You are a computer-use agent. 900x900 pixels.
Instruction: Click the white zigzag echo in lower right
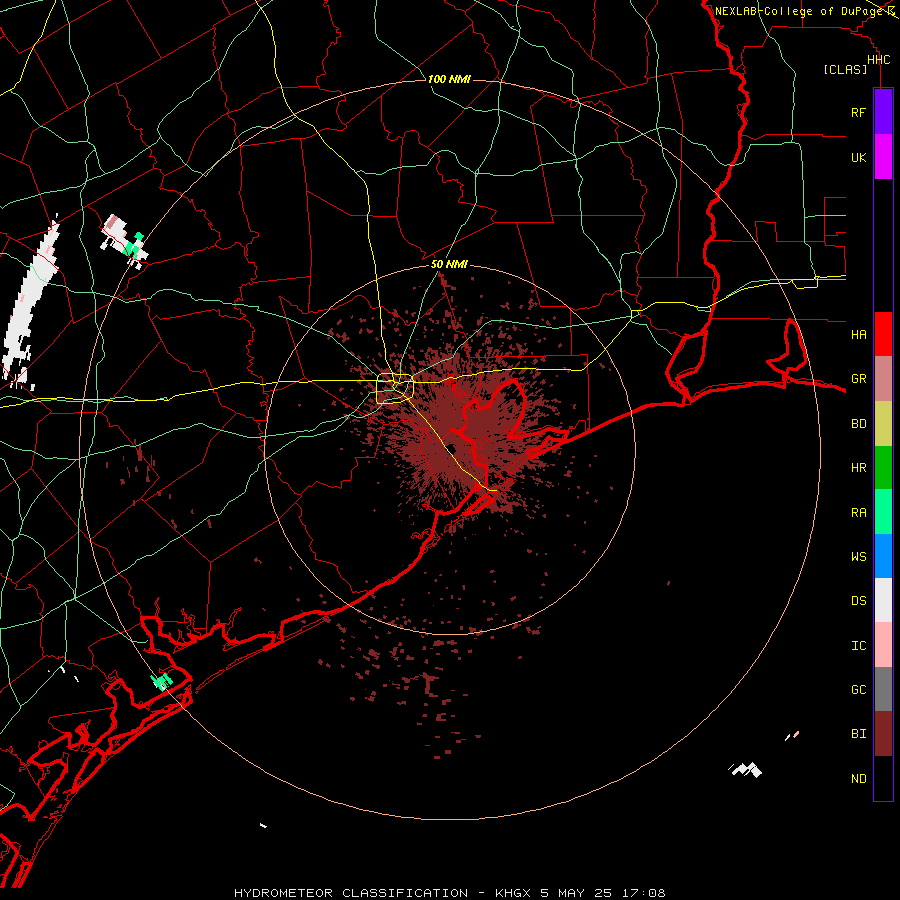746,769
